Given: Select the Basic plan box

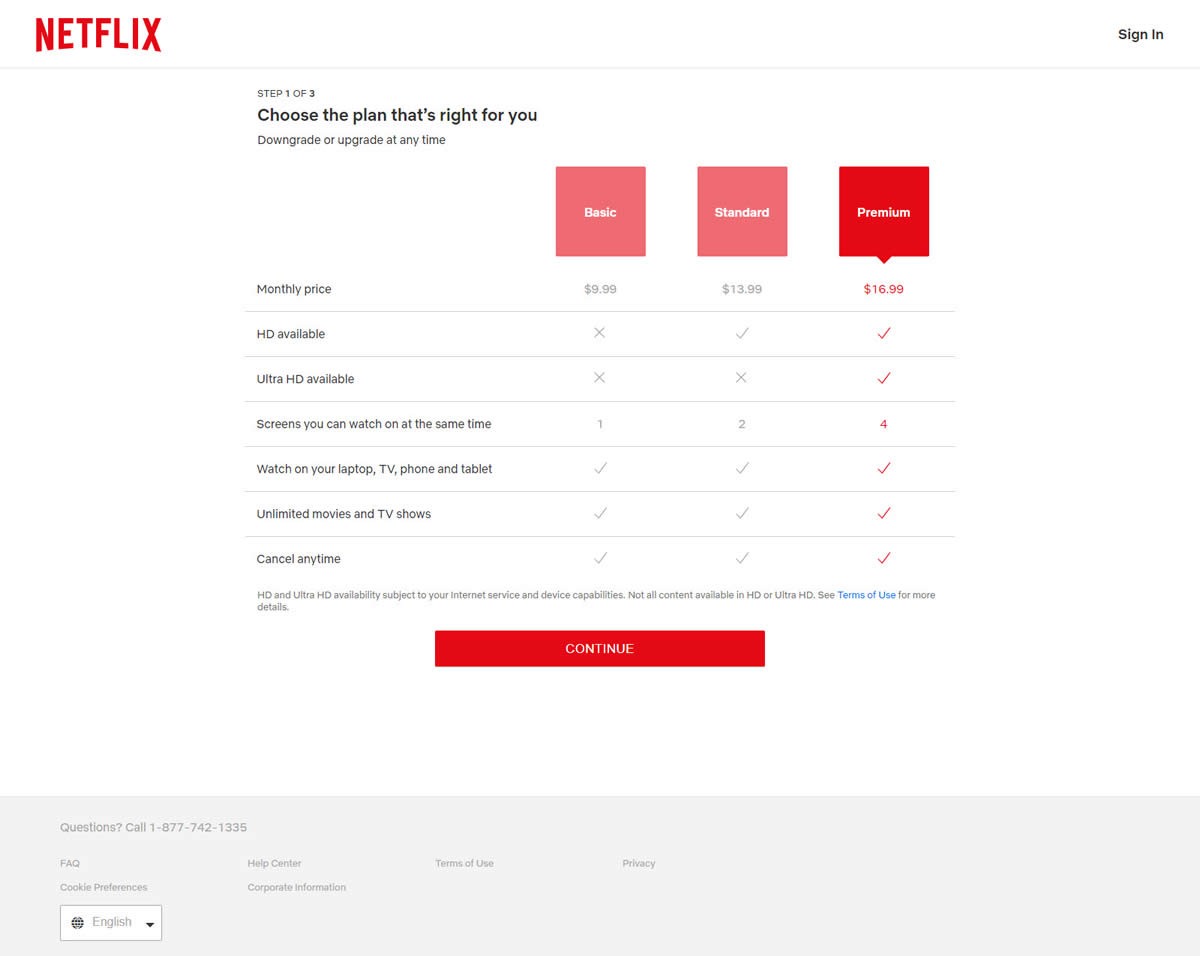Looking at the screenshot, I should click(600, 212).
